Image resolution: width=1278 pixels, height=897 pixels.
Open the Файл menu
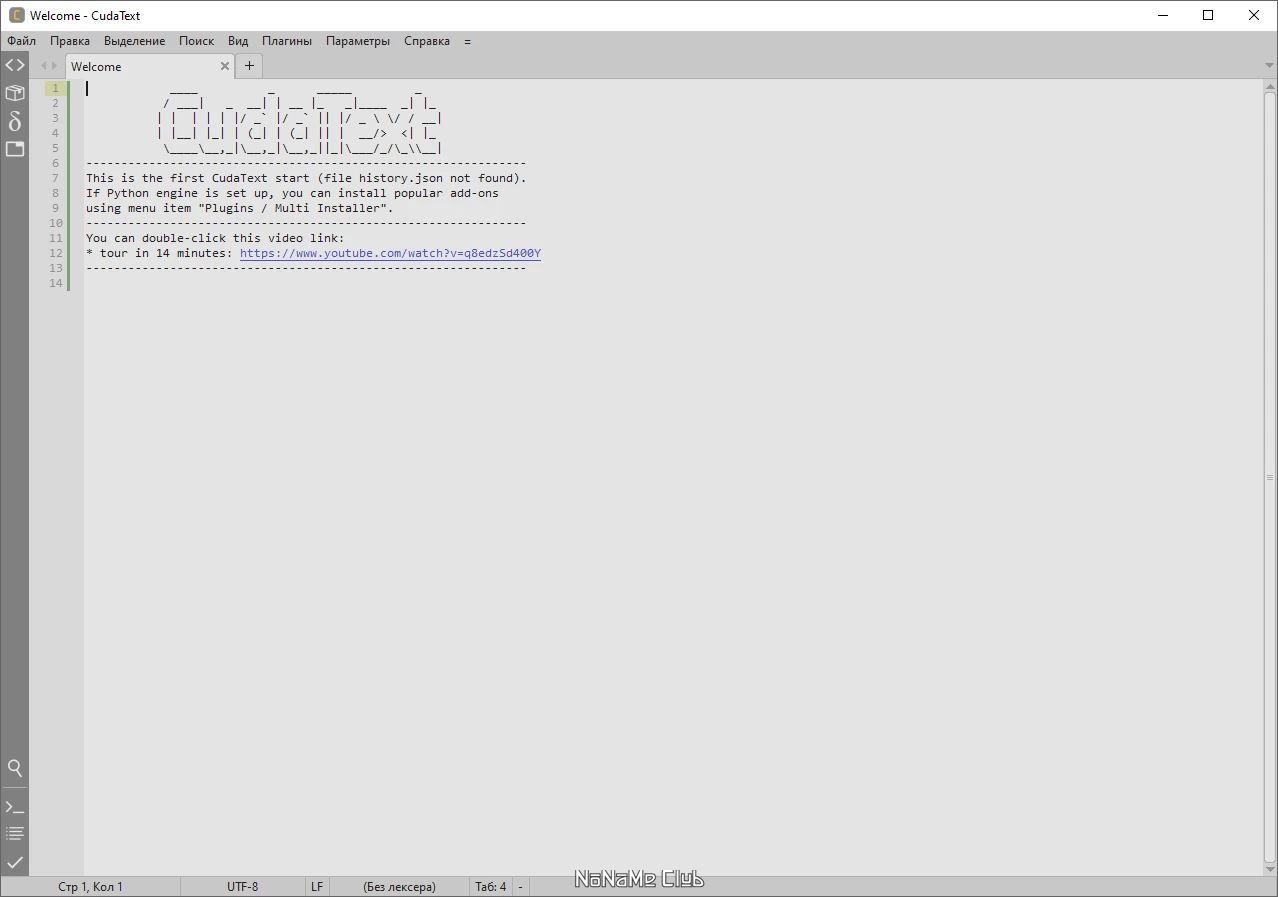(21, 41)
